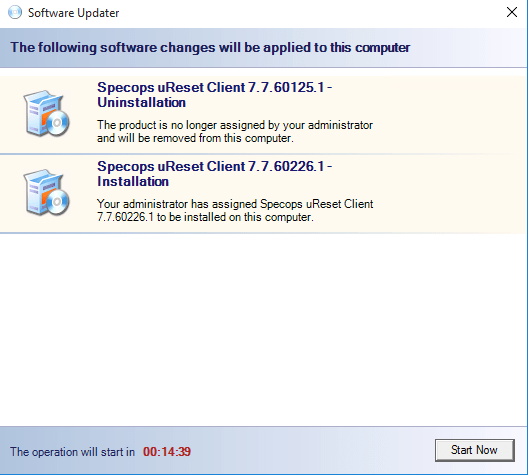Close the Software Updater window
Image resolution: width=528 pixels, height=475 pixels.
[x=512, y=12]
